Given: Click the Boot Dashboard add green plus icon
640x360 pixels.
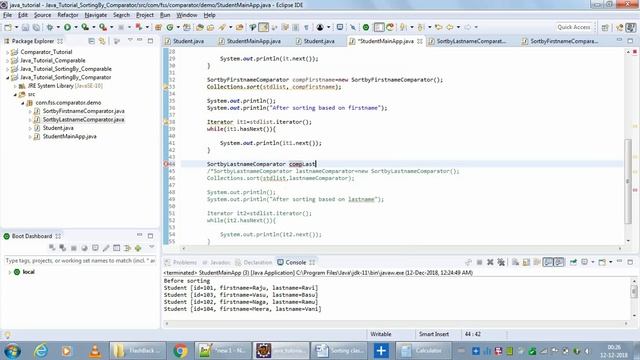Looking at the screenshot, I should point(138,248).
